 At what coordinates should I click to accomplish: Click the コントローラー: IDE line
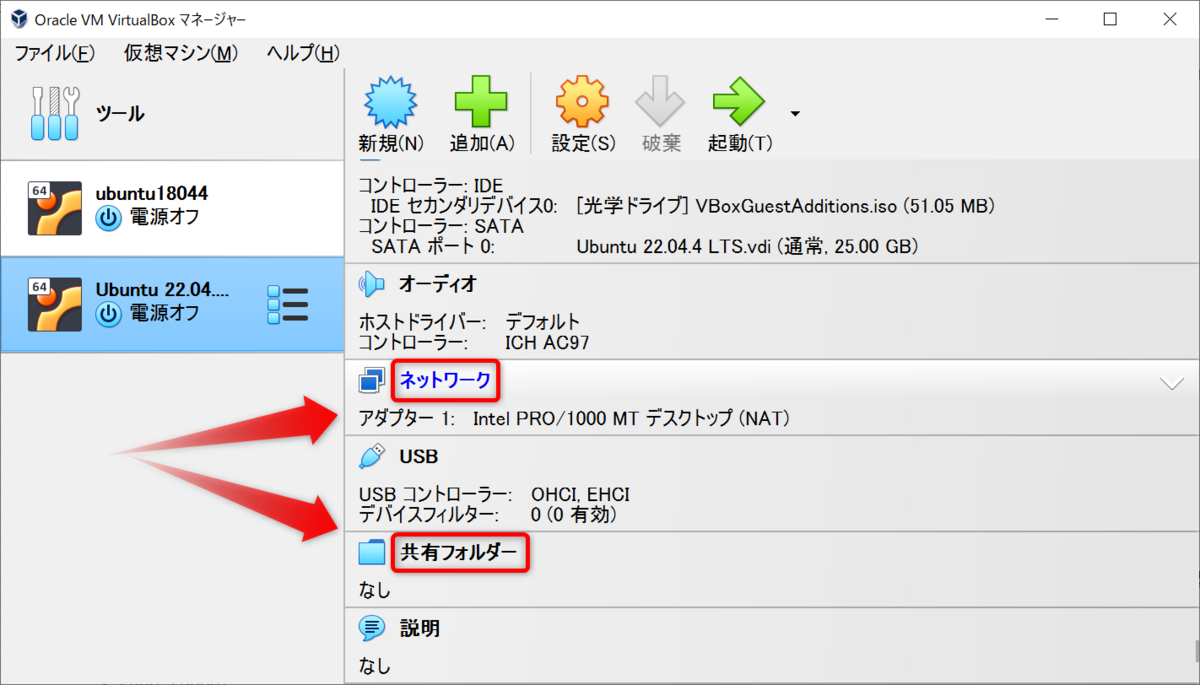(430, 186)
